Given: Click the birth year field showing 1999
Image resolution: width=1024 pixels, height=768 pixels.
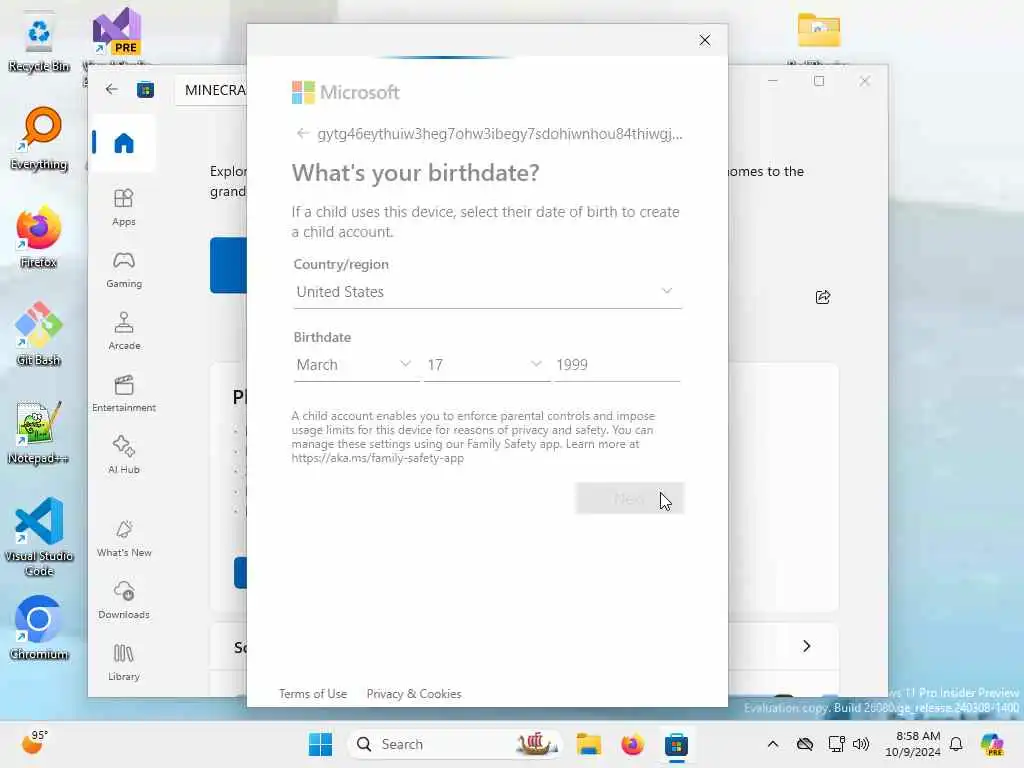Looking at the screenshot, I should tap(617, 364).
